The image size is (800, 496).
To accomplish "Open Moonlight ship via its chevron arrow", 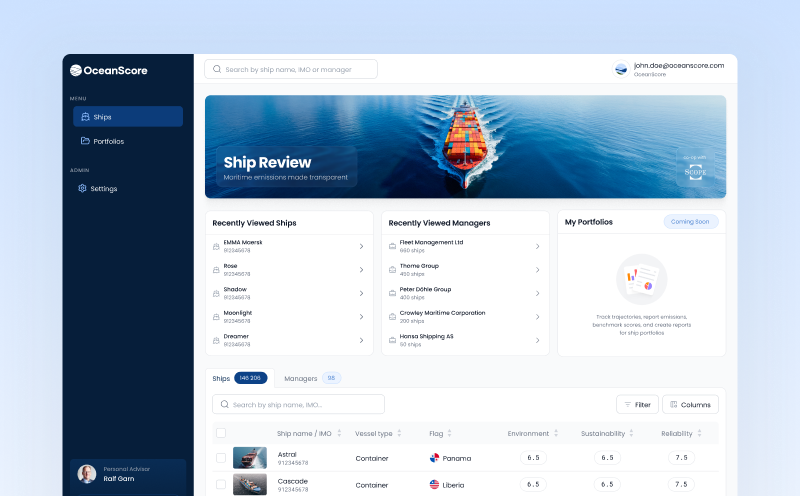I will 361,315.
